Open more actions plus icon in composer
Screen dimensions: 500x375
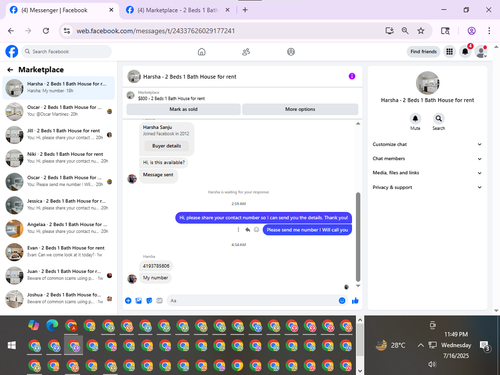pos(128,301)
